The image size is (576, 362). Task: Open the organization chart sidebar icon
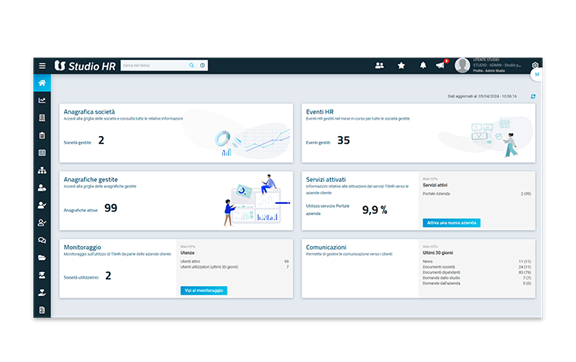[42, 170]
